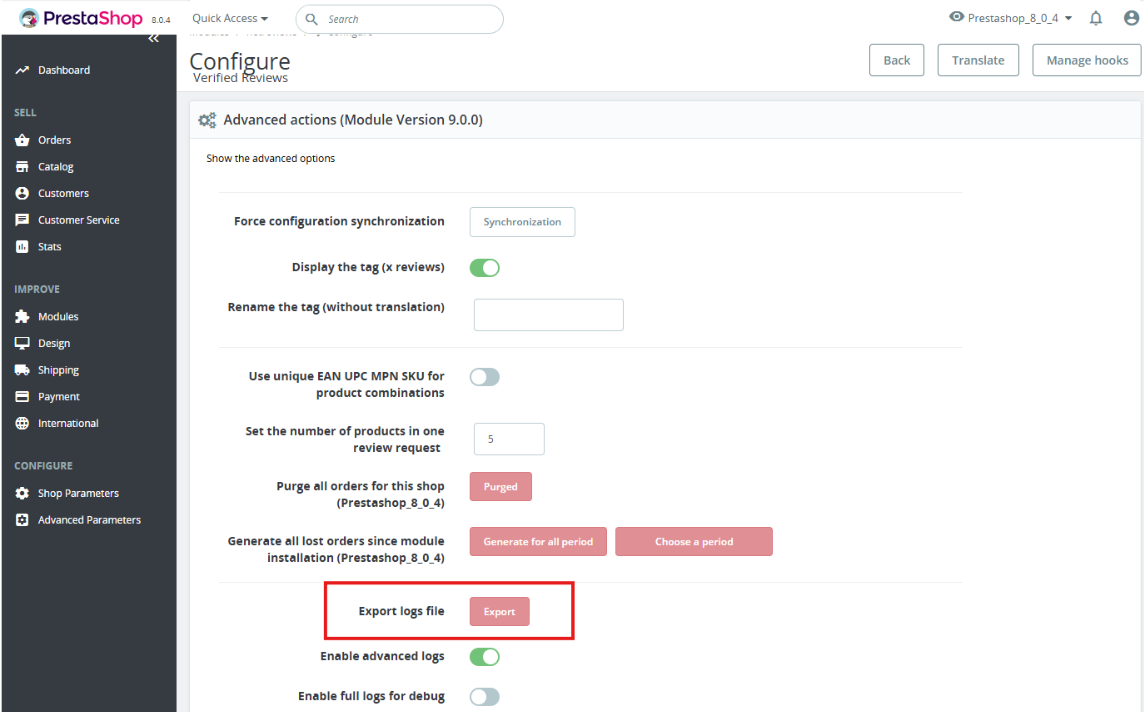This screenshot has height=712, width=1144.
Task: Click the Rename the tag input field
Action: click(549, 314)
